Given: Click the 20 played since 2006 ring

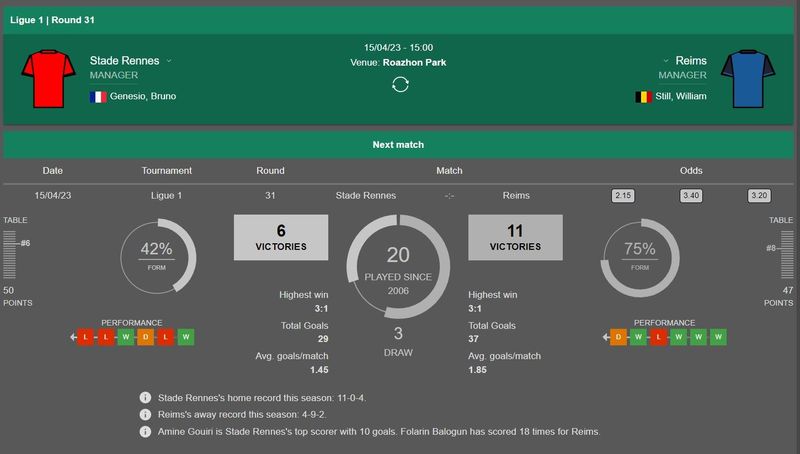Looking at the screenshot, I should point(398,266).
